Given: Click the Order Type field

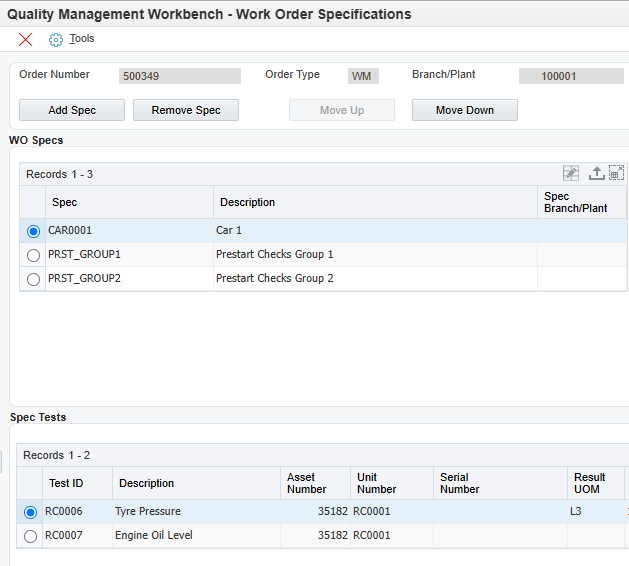Looking at the screenshot, I should (363, 76).
